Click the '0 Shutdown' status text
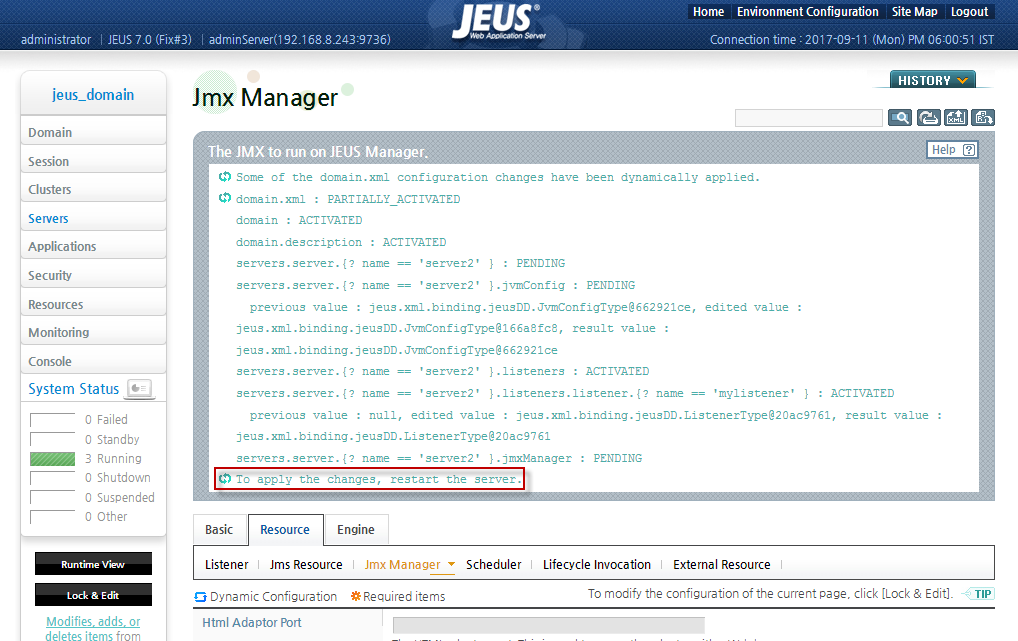 pyautogui.click(x=118, y=477)
